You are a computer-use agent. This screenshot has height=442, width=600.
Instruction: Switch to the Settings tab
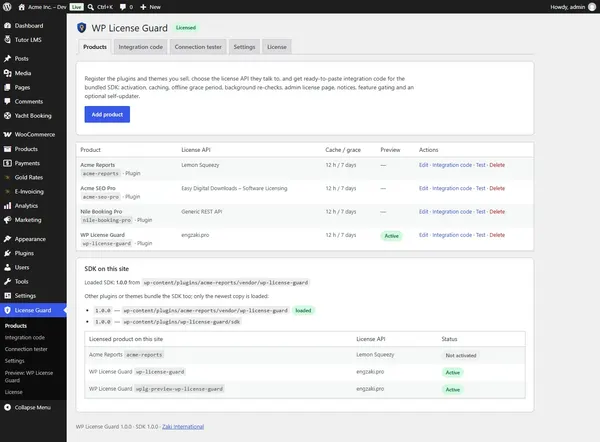(x=244, y=47)
